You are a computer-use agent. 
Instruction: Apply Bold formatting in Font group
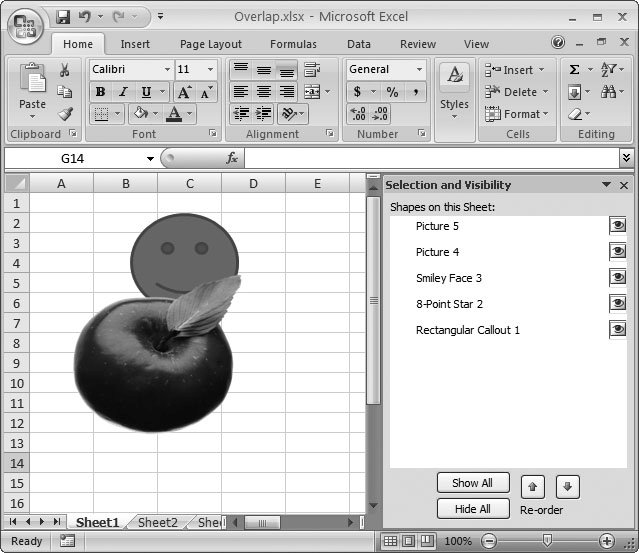click(x=100, y=92)
